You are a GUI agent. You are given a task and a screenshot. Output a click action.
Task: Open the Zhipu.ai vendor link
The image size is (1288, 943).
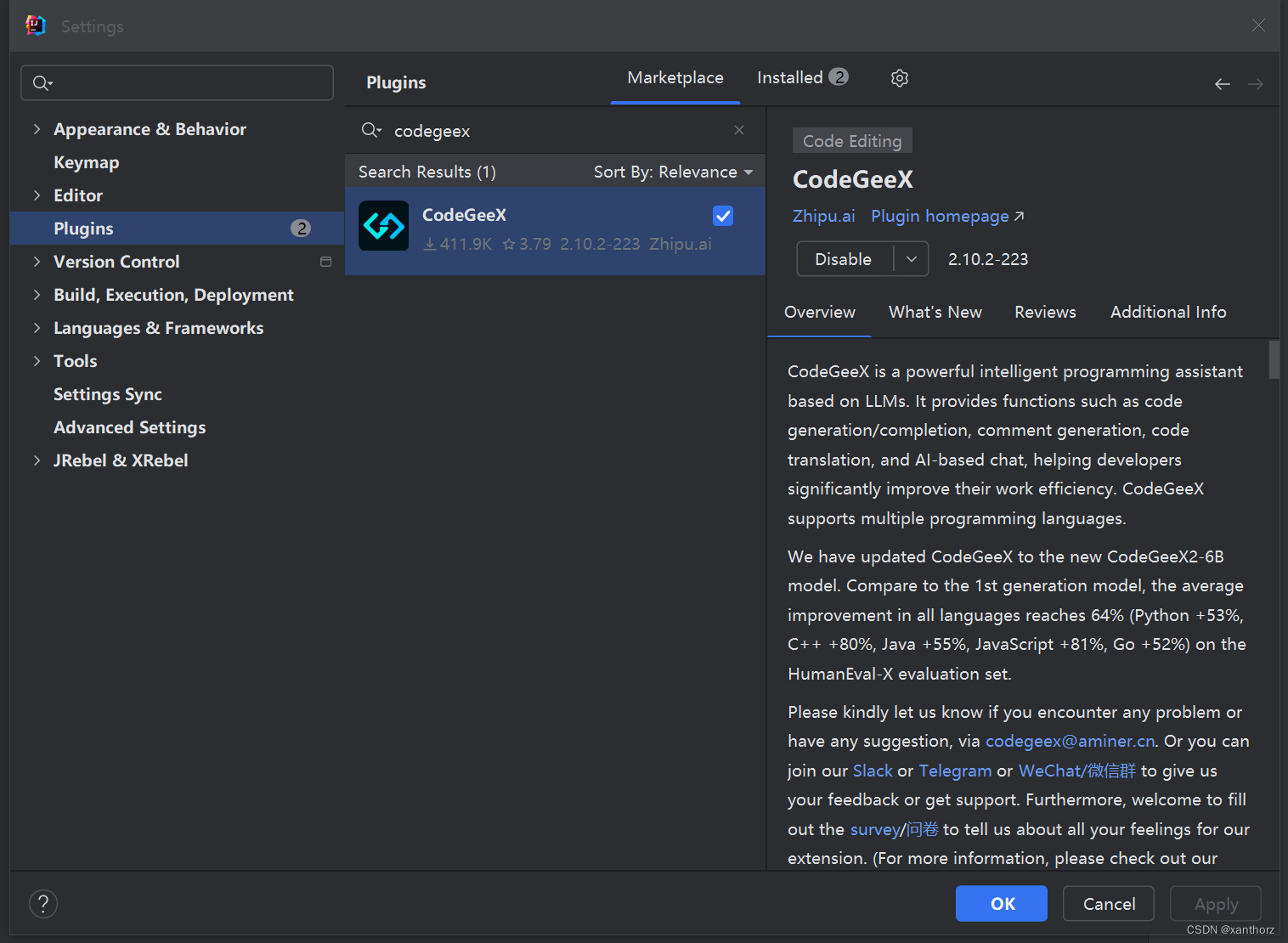(x=823, y=216)
